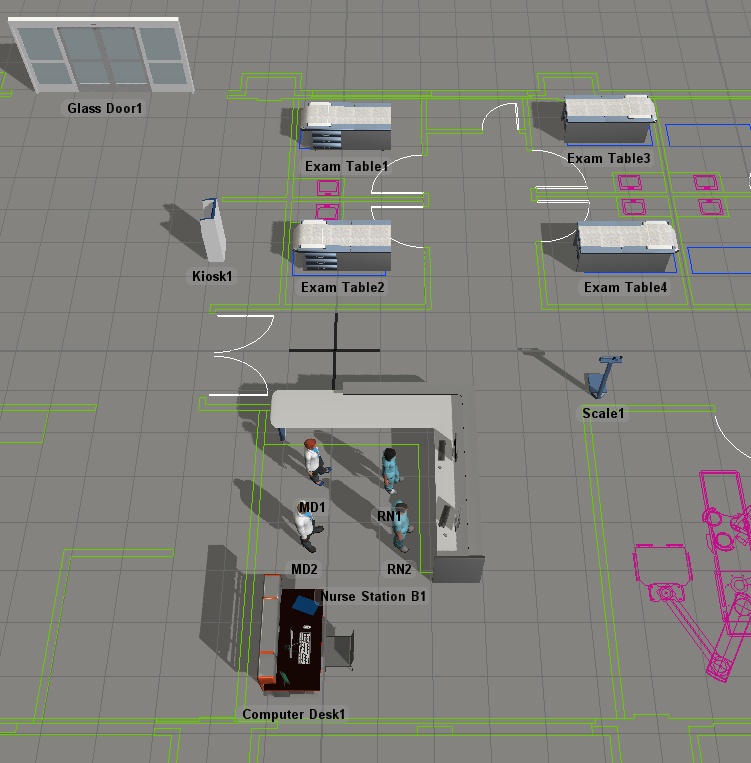
Task: Click the "Glass Door1" text label
Action: point(105,108)
